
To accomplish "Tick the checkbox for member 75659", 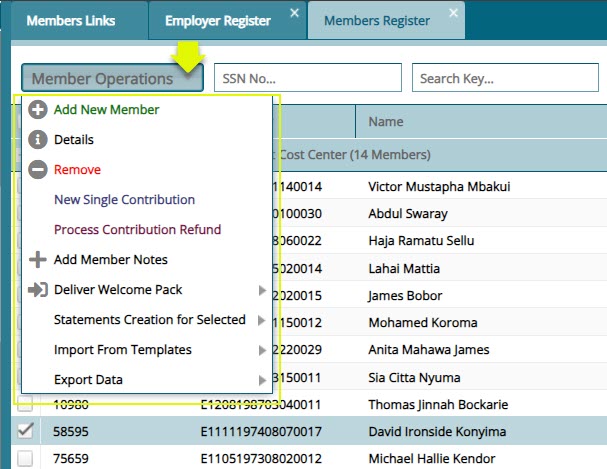I will point(26,458).
